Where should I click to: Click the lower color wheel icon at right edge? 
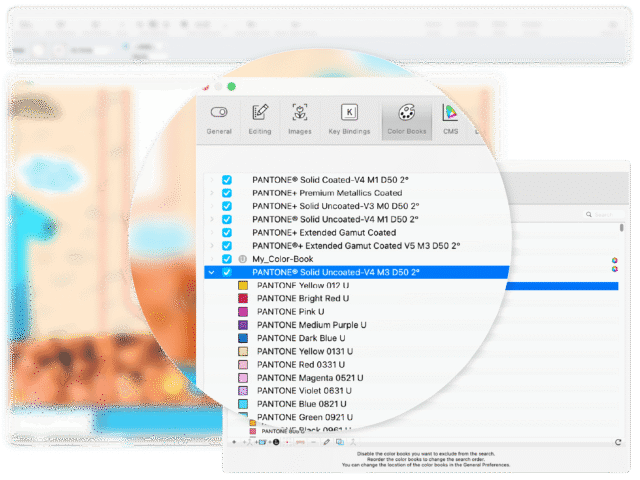click(615, 269)
